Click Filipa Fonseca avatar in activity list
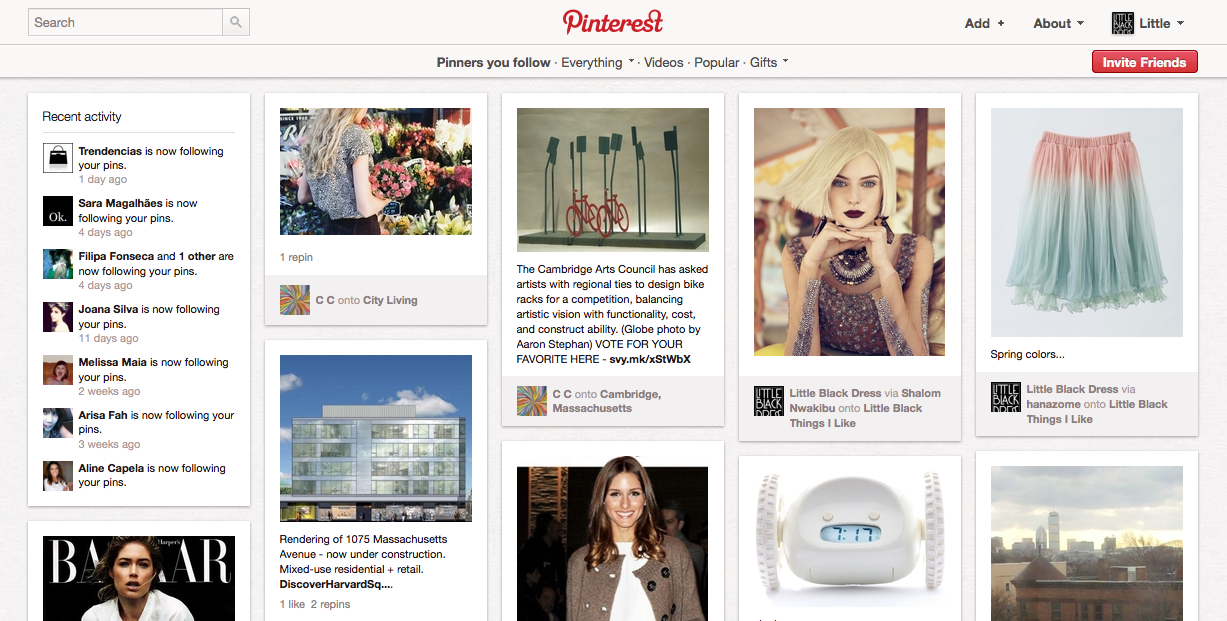The width and height of the screenshot is (1227, 621). (x=58, y=264)
